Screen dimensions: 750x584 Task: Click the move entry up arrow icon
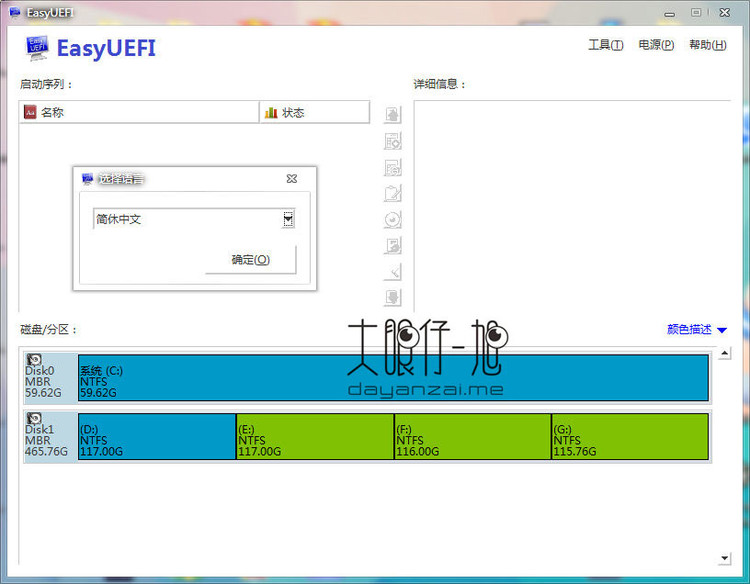coord(393,115)
